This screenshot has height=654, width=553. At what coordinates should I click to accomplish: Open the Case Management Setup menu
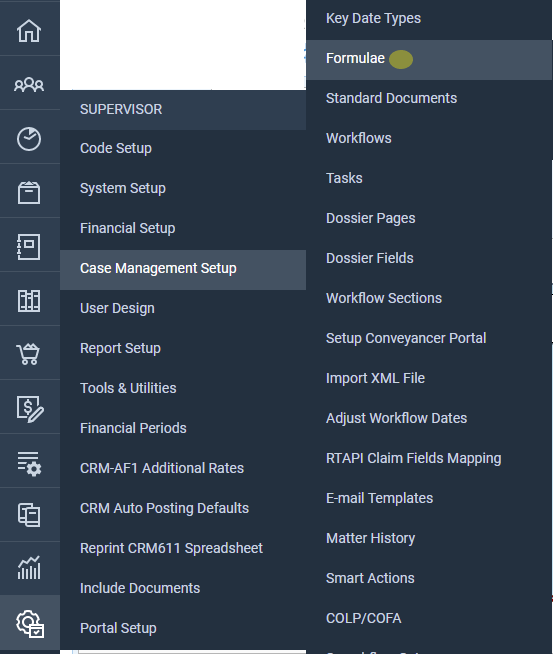coord(183,269)
